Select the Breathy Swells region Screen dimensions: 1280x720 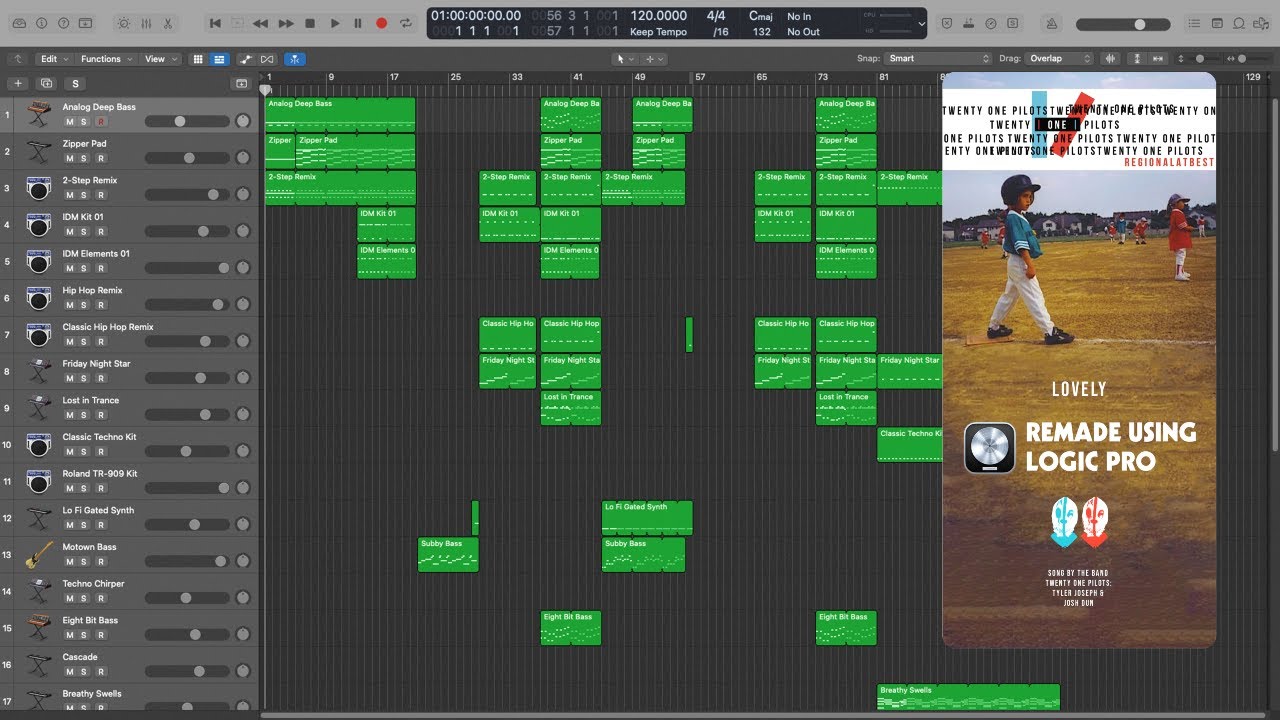coord(968,697)
